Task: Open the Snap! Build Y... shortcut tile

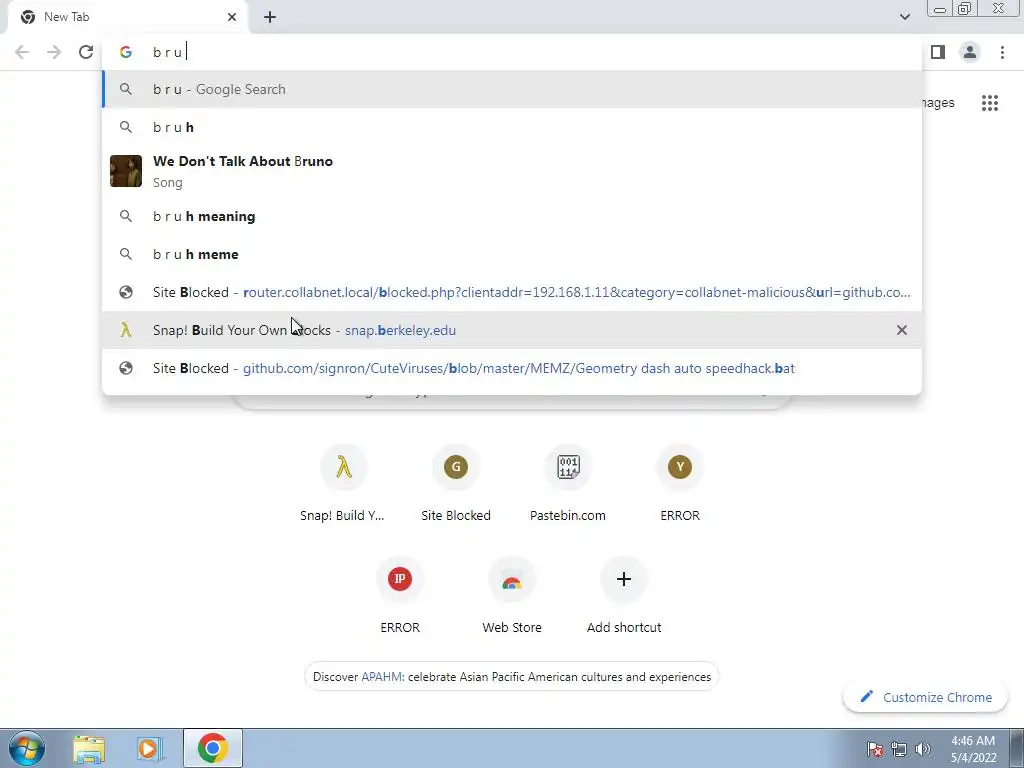Action: pyautogui.click(x=344, y=484)
